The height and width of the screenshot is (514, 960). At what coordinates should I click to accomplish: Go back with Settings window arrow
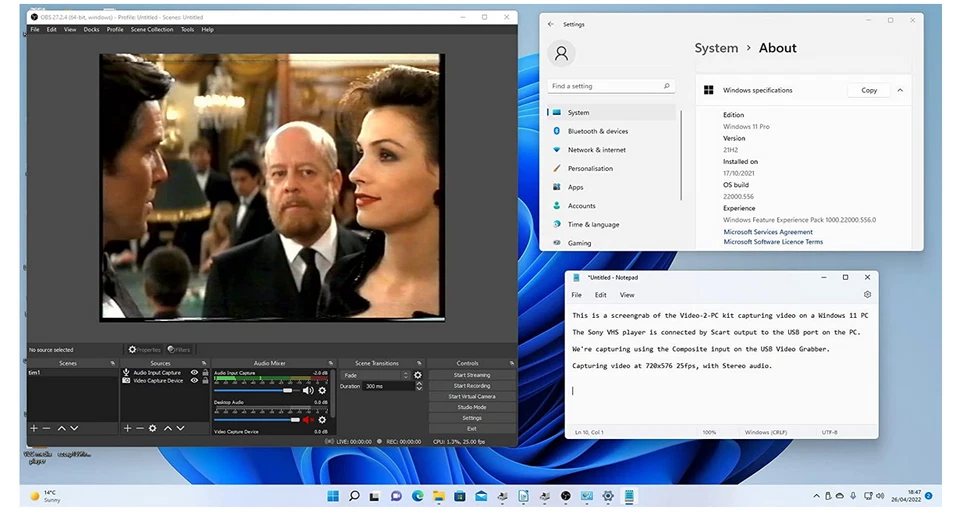[x=550, y=24]
